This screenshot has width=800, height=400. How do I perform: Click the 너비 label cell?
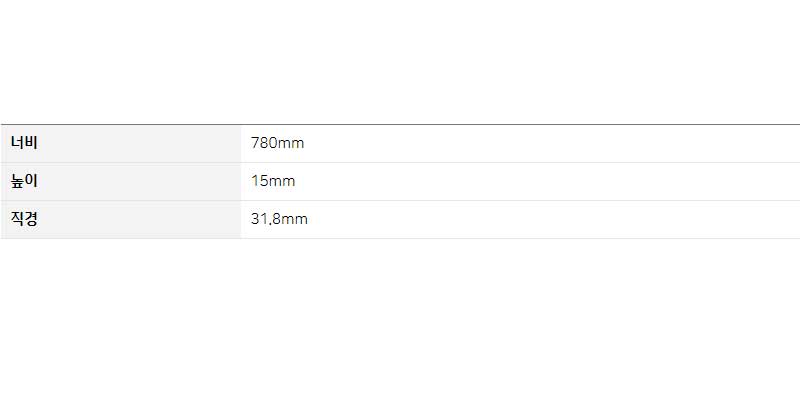121,143
